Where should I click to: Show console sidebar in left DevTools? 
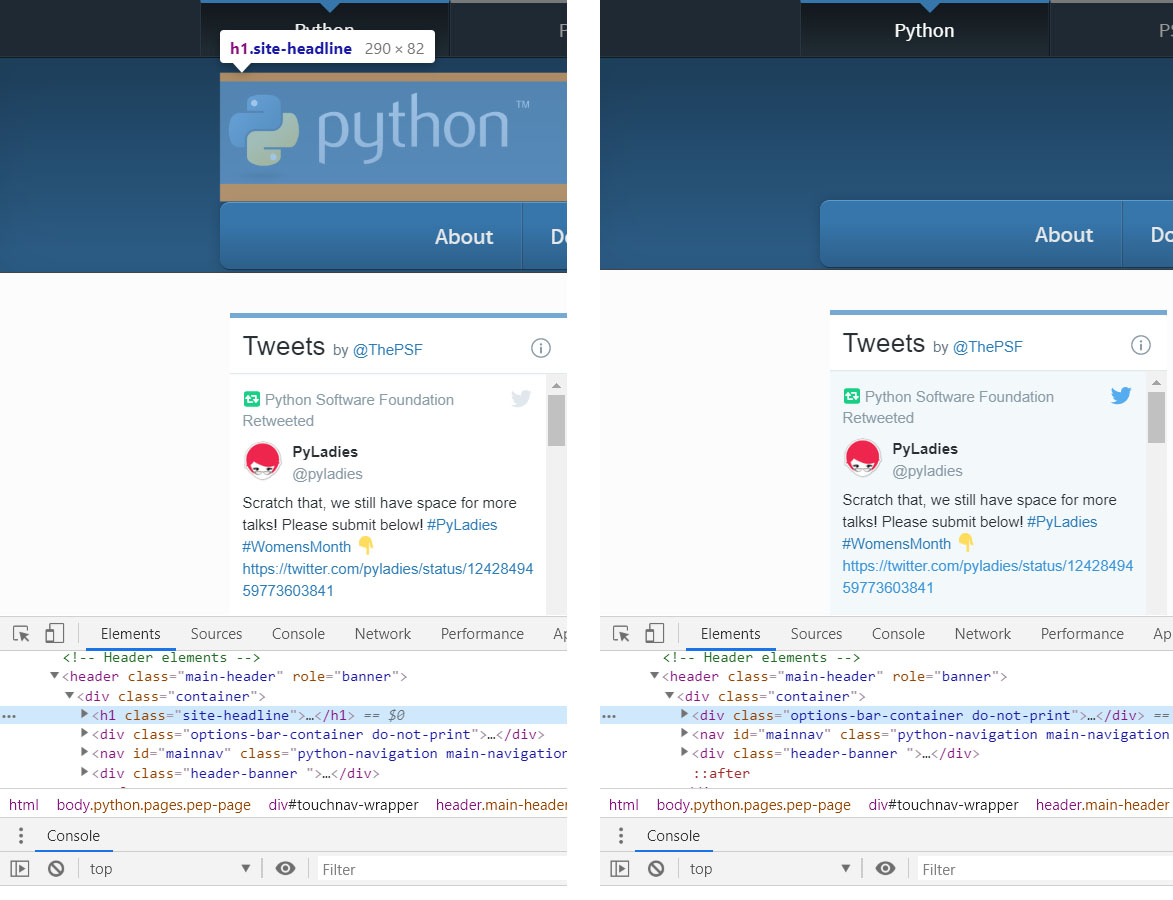click(19, 869)
